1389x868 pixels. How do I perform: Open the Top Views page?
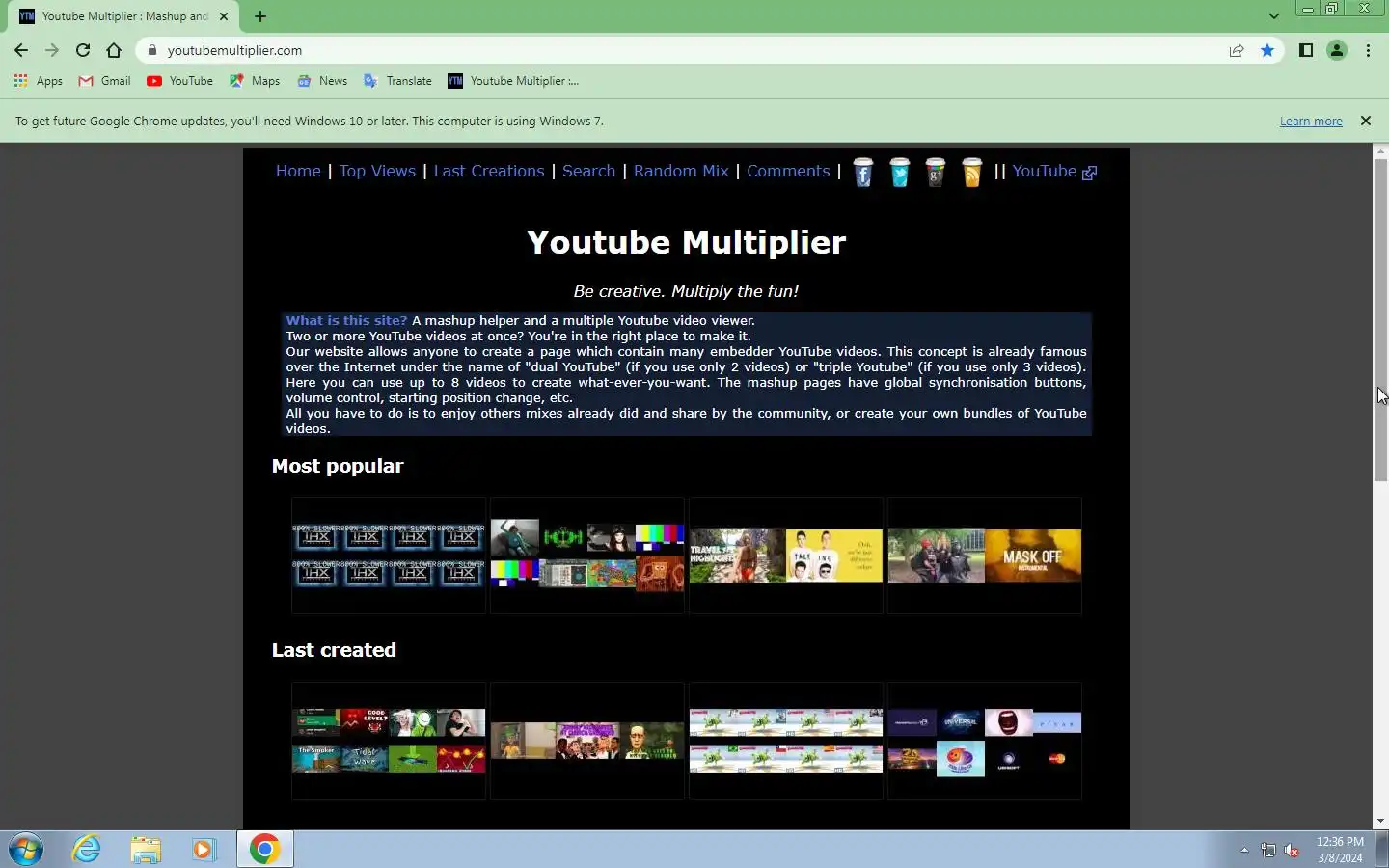(x=377, y=171)
